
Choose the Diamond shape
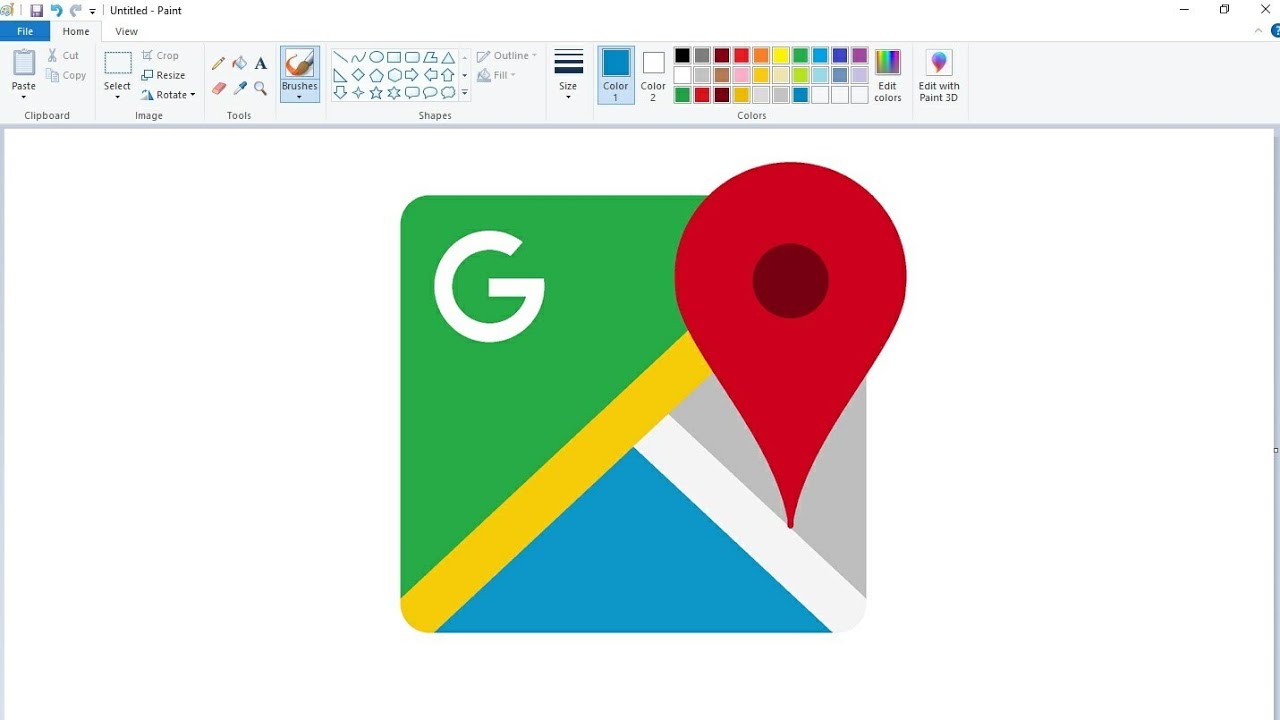pos(358,75)
